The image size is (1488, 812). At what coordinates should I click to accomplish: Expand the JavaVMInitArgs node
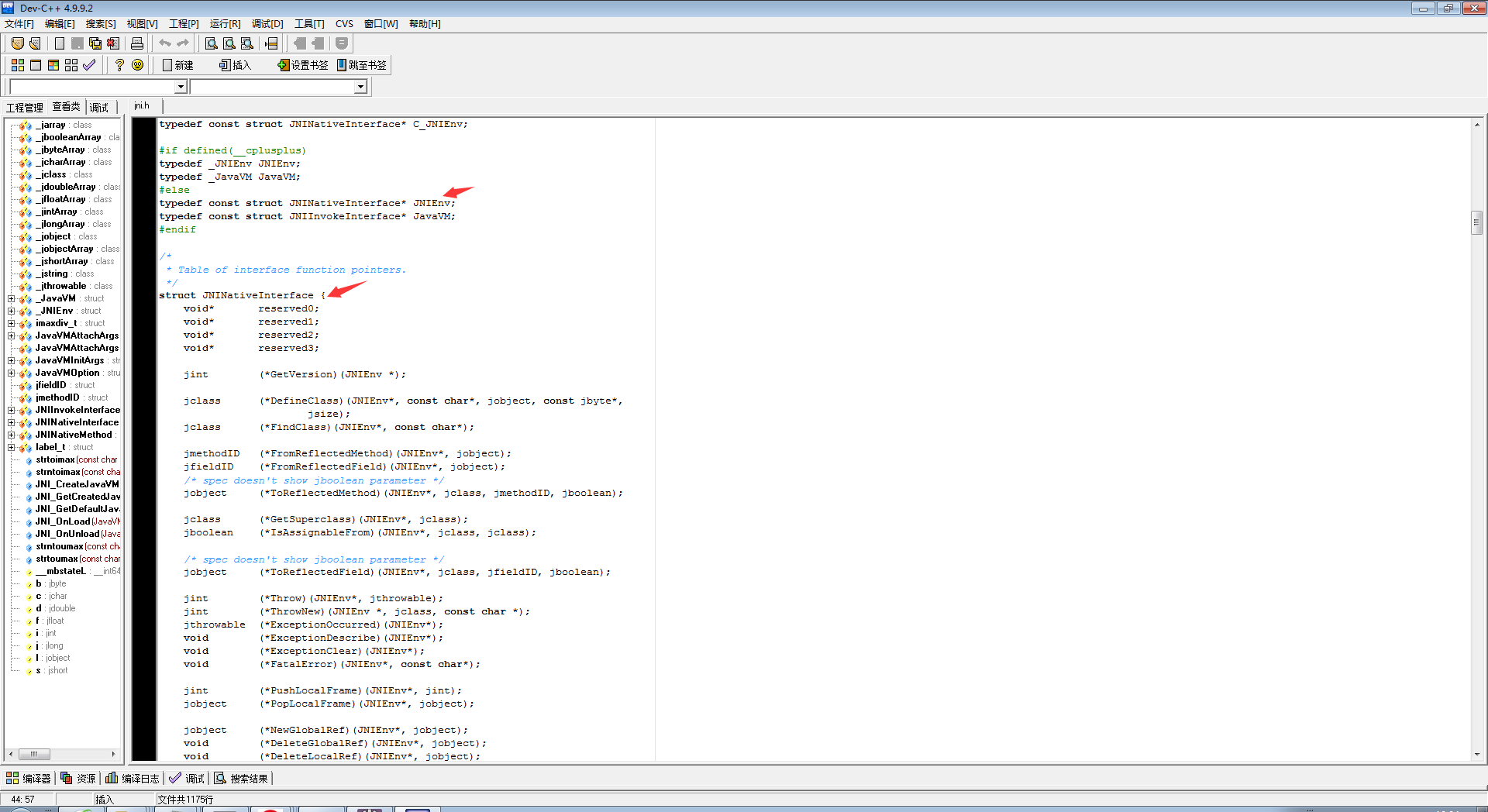(x=12, y=360)
